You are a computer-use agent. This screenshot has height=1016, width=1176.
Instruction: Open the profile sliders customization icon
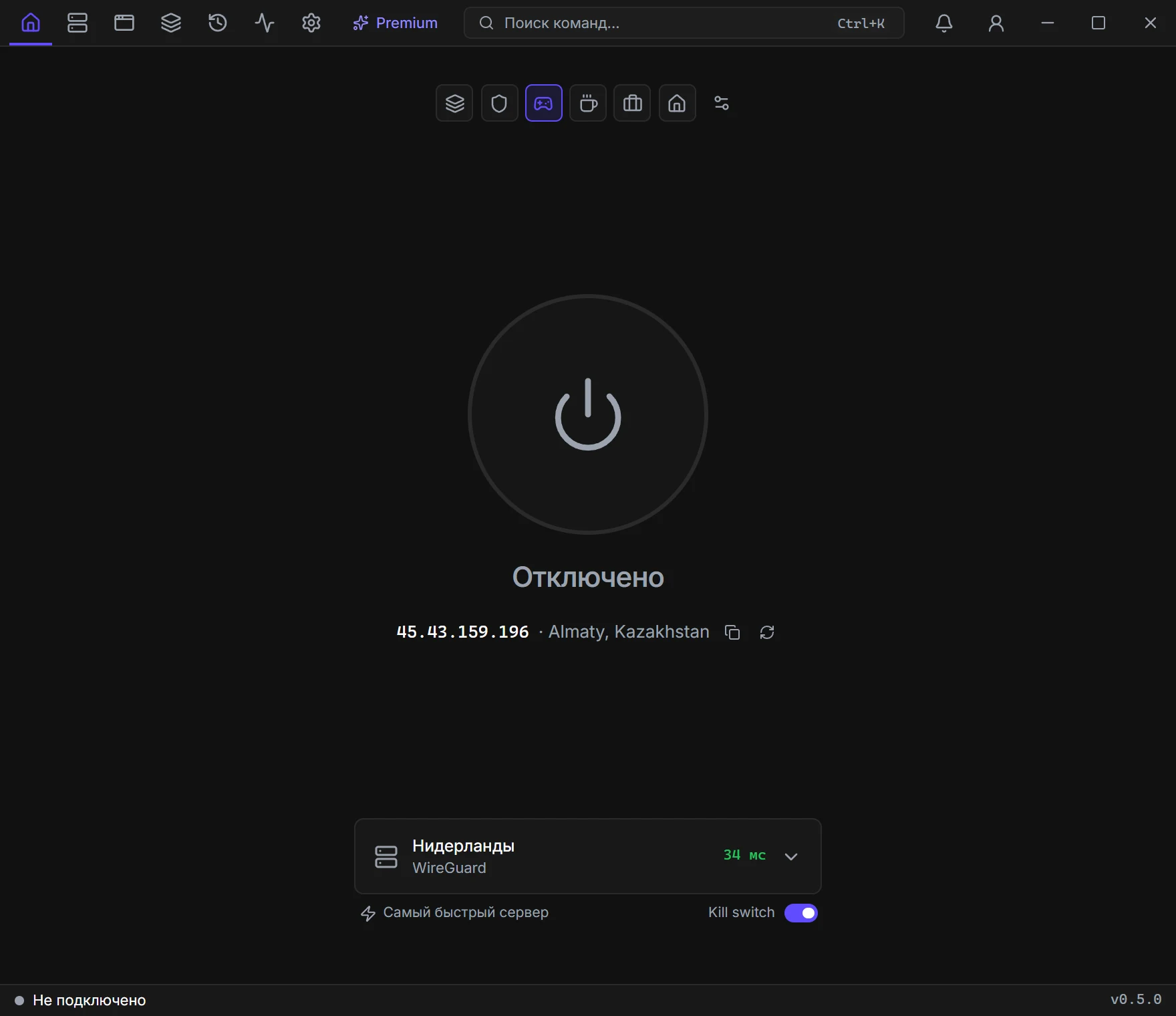(722, 103)
